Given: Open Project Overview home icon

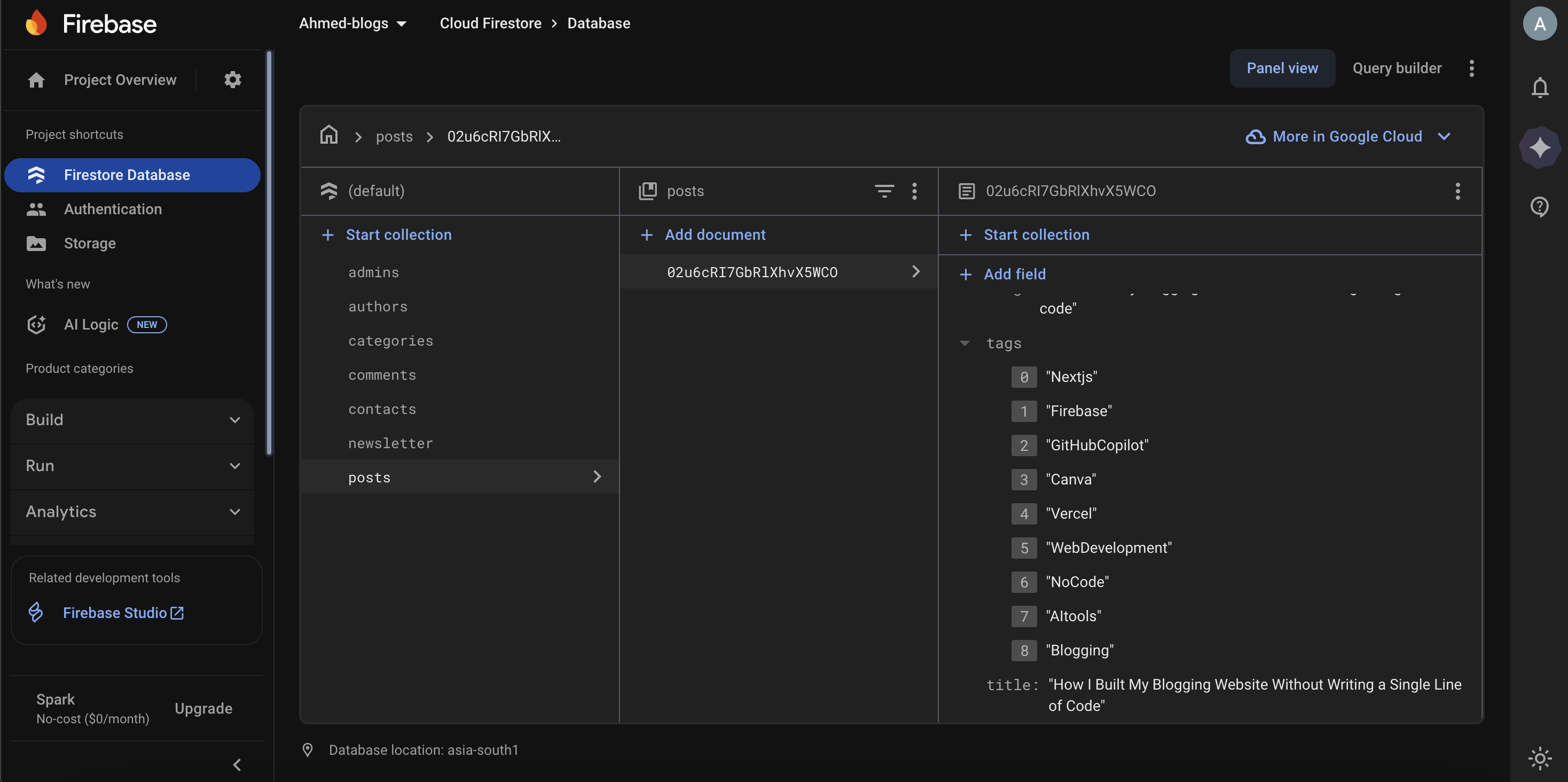Looking at the screenshot, I should click(36, 80).
